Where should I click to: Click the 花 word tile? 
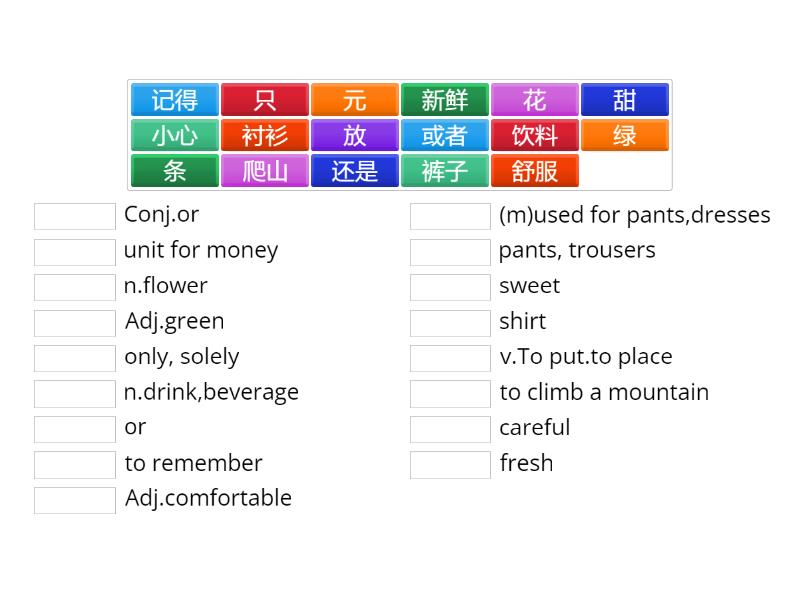coord(535,99)
